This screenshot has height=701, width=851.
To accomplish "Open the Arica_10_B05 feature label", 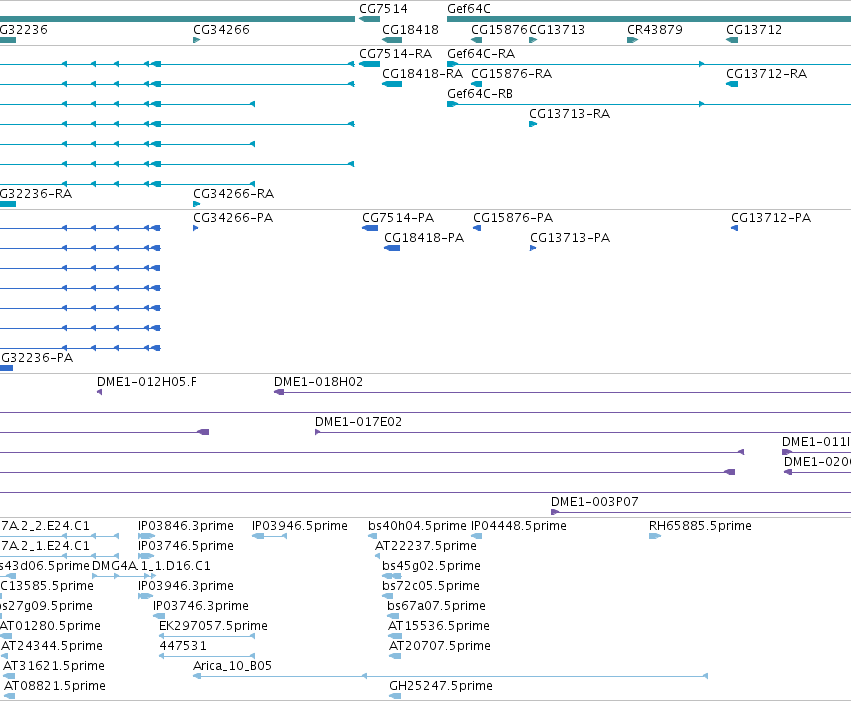I will (232, 666).
